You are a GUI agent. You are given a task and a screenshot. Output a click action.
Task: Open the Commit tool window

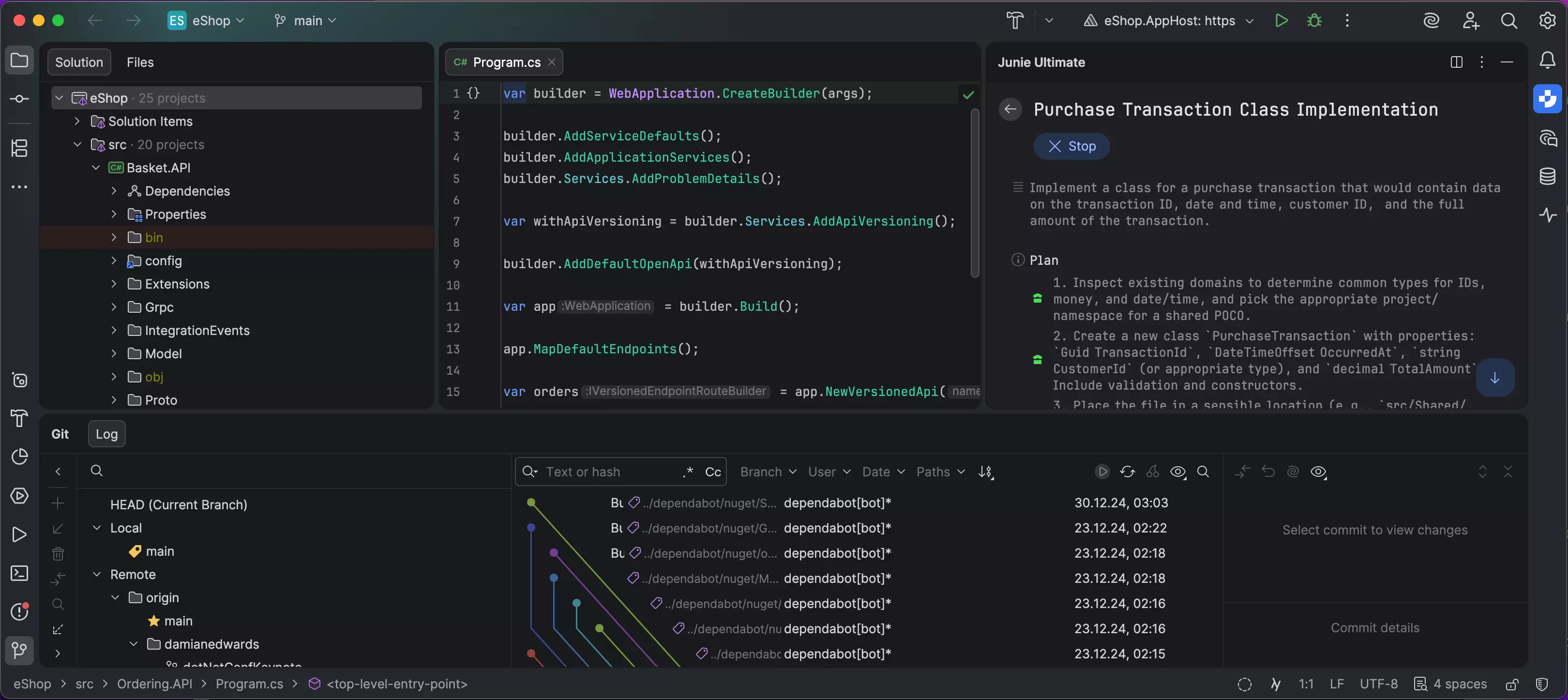pyautogui.click(x=19, y=99)
